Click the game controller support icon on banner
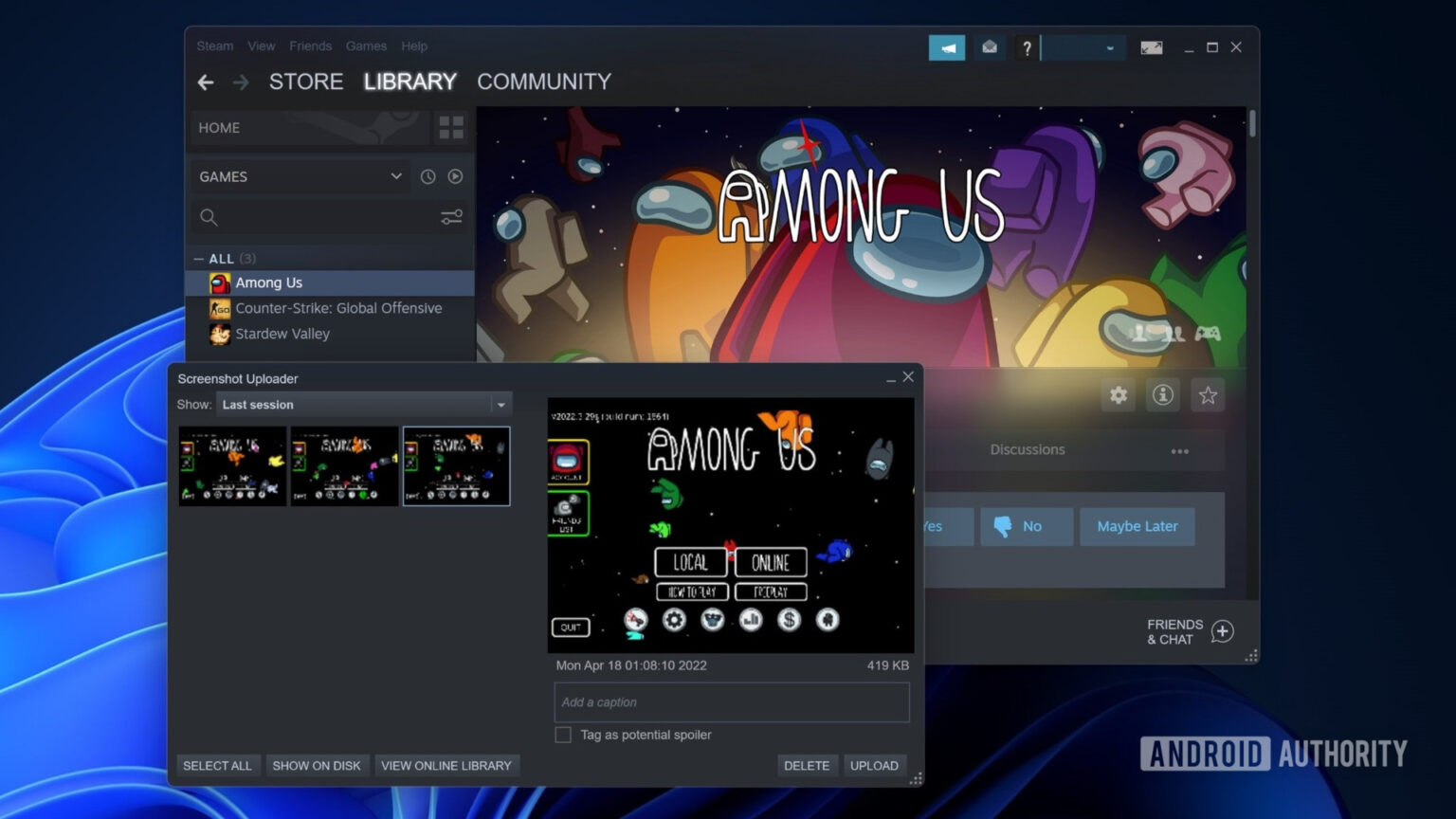1456x819 pixels. [x=1208, y=334]
